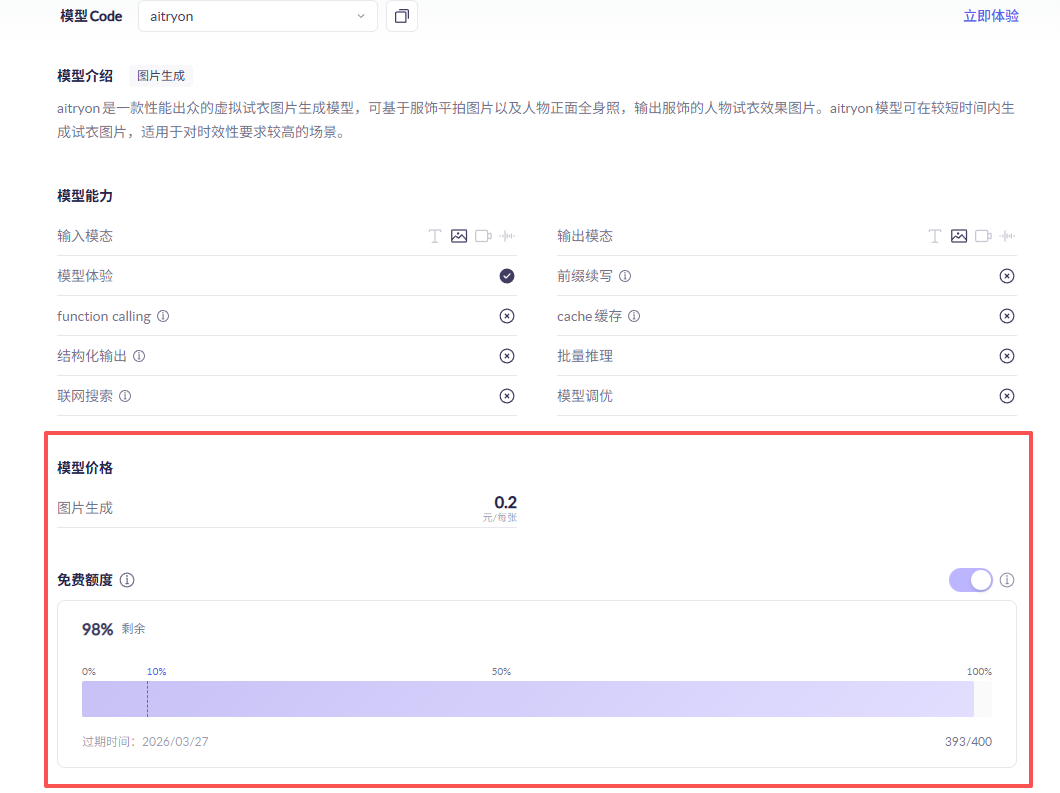Click the 立即体验 link
Image resolution: width=1060 pixels, height=793 pixels.
[990, 16]
